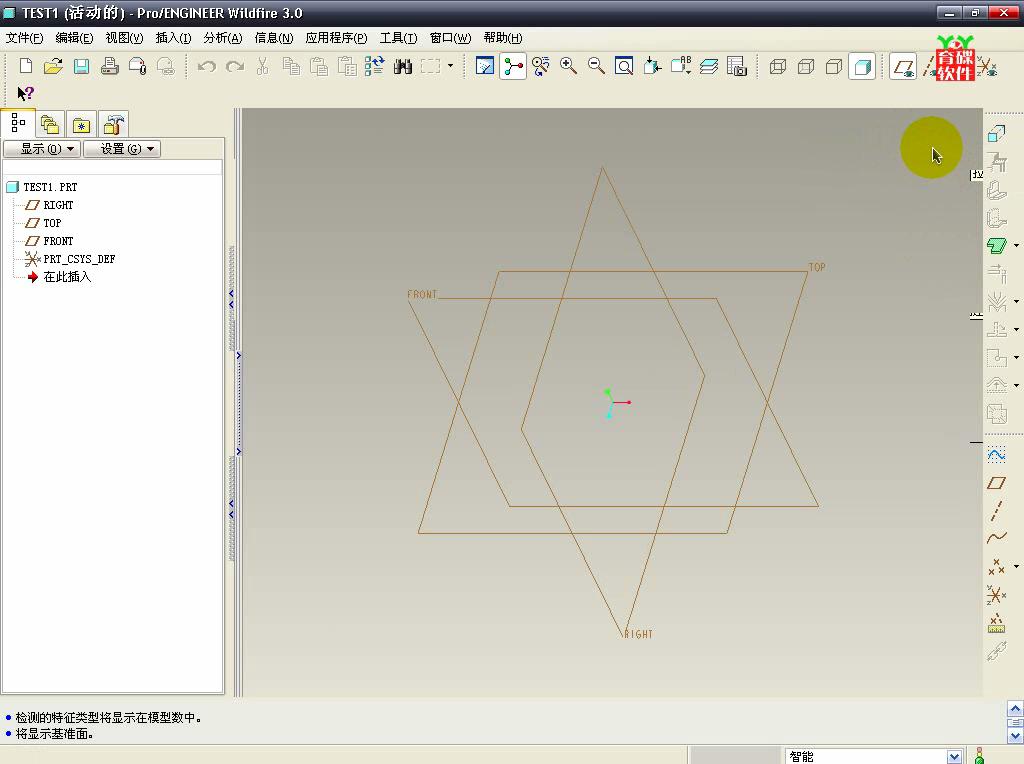The width and height of the screenshot is (1024, 764).
Task: Open the 应用程序(P) menu
Action: point(336,38)
